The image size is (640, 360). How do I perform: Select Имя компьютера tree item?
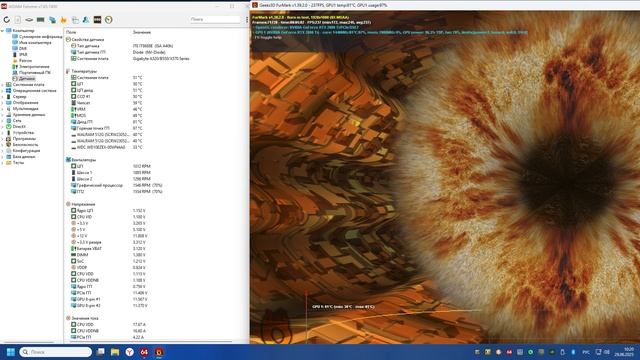(32, 42)
